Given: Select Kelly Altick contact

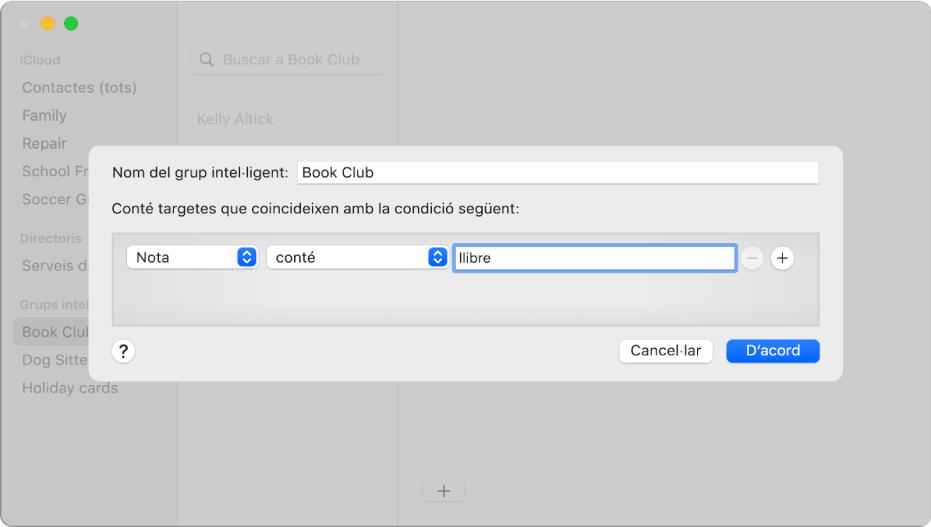Looking at the screenshot, I should coord(235,119).
